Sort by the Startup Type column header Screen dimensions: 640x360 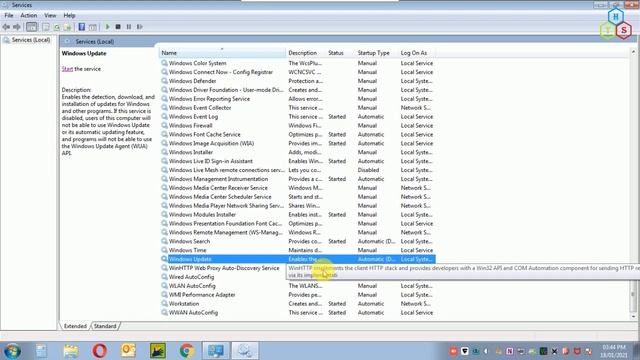pos(376,53)
